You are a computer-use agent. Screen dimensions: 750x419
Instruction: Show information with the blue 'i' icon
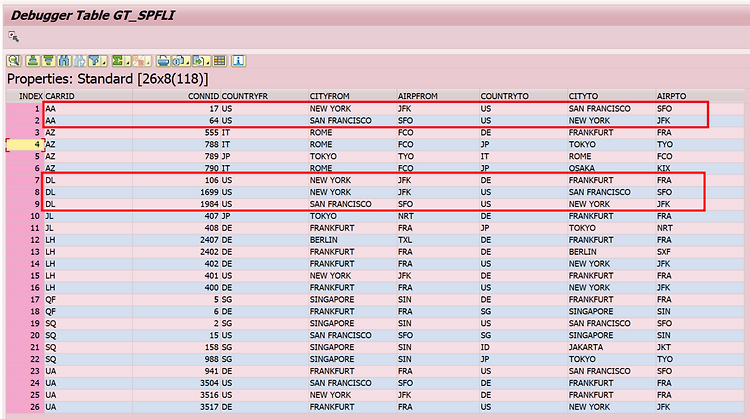point(238,61)
